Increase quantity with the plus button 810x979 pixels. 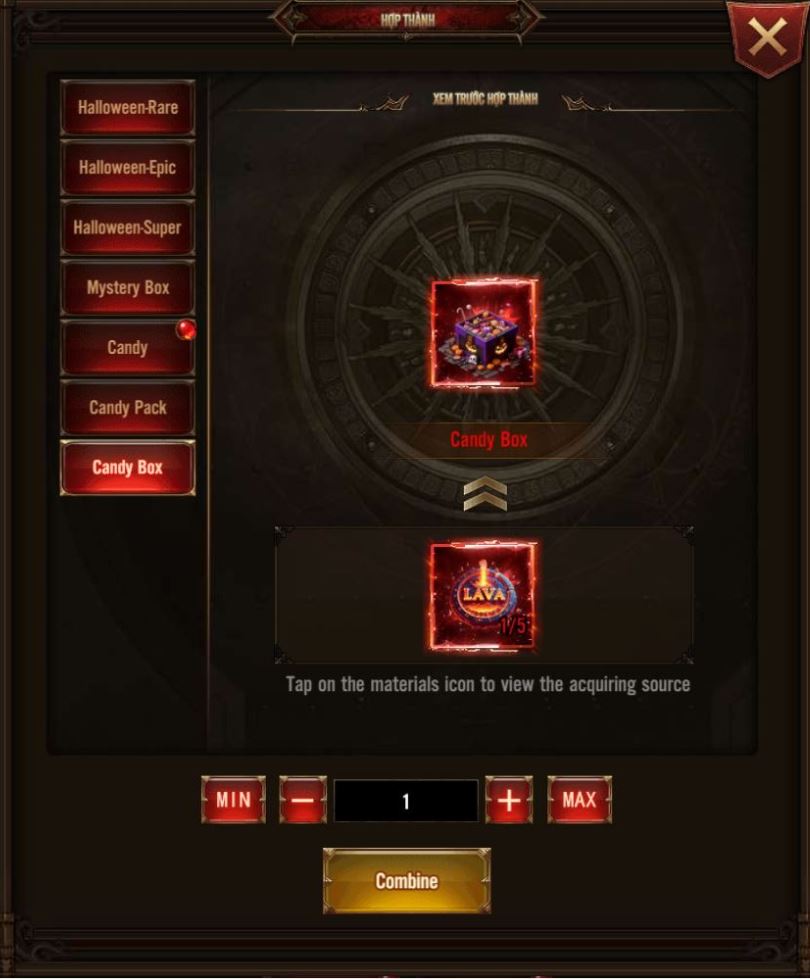pos(509,800)
